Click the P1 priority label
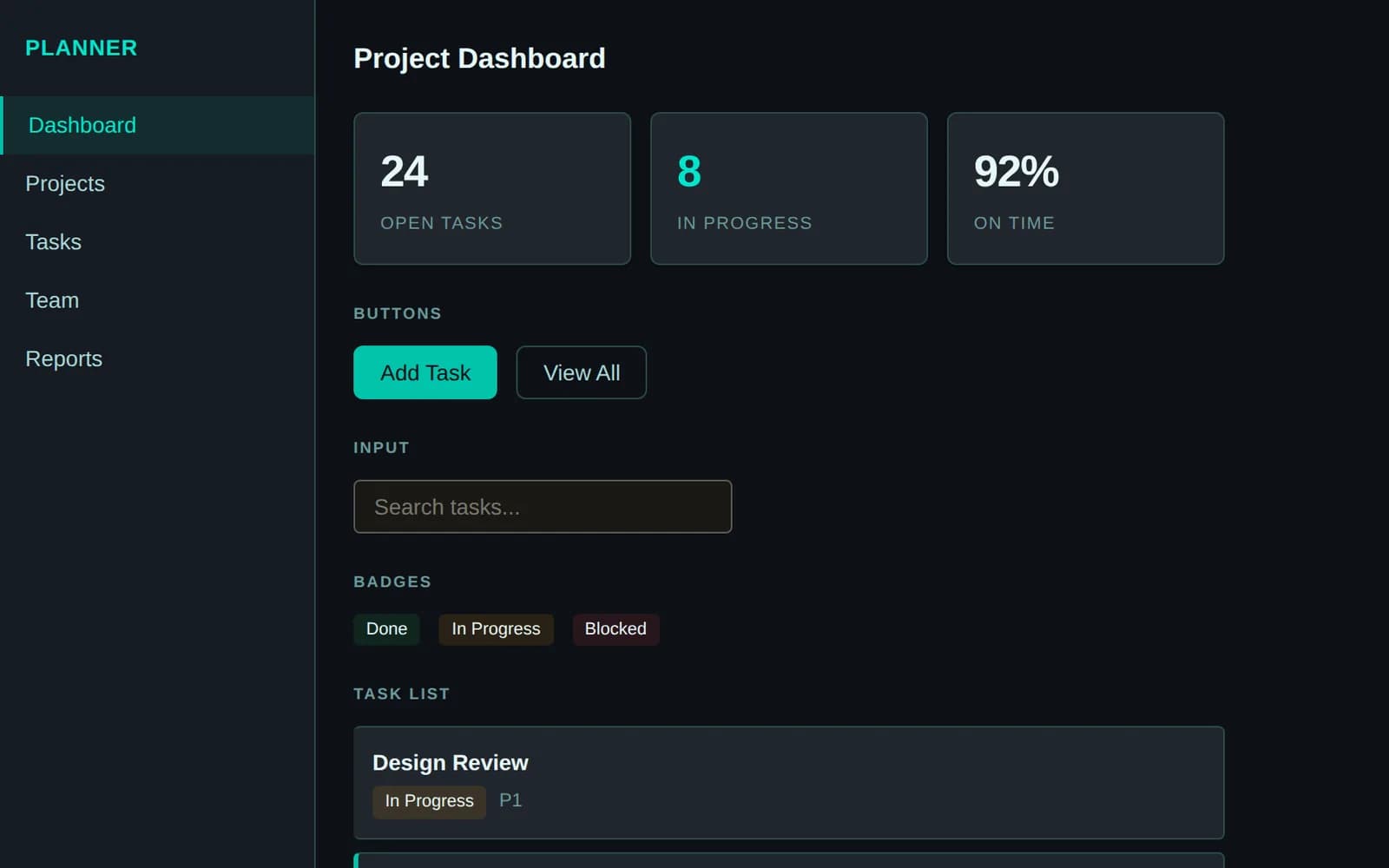The width and height of the screenshot is (1389, 868). [510, 800]
